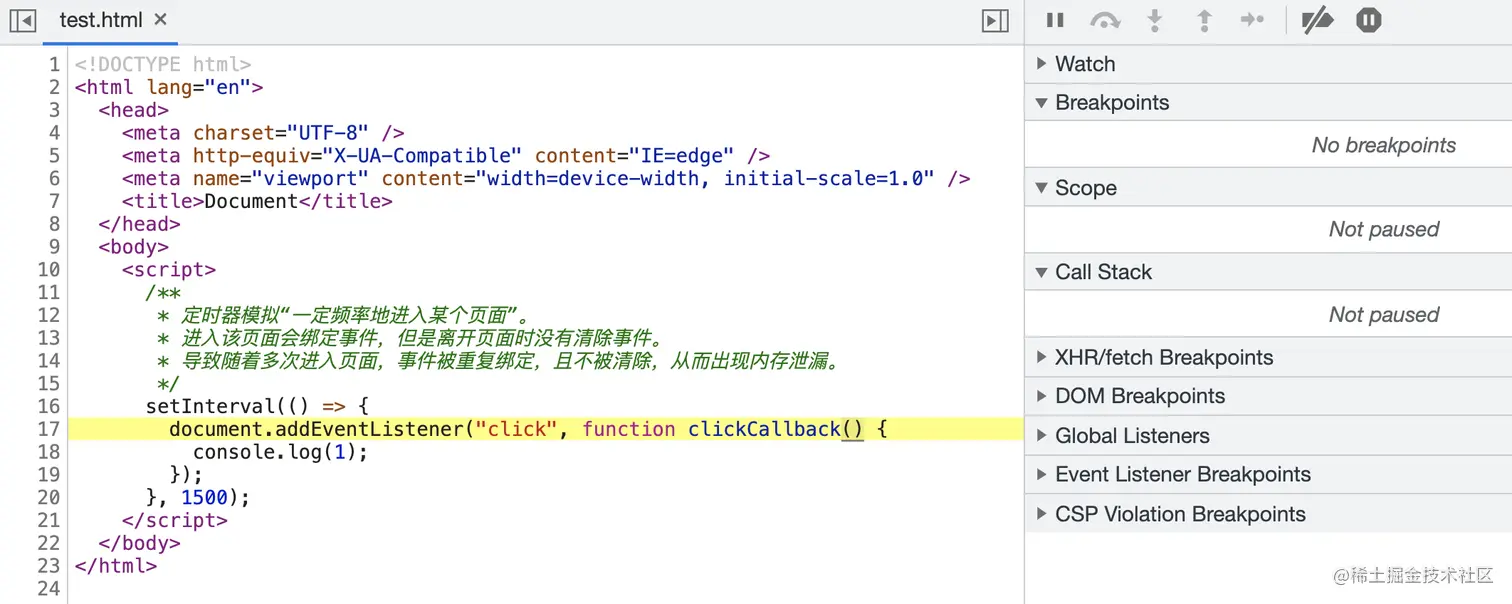Step over next function call

pyautogui.click(x=1105, y=20)
